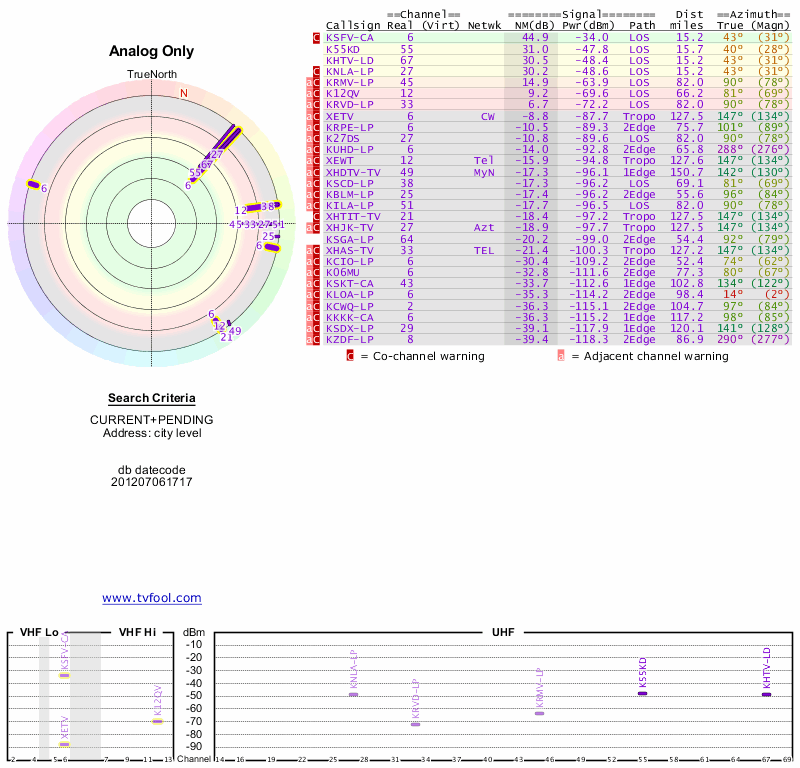Click the KNLA-LP marker in the UHF chart
The height and width of the screenshot is (768, 800).
[x=354, y=695]
